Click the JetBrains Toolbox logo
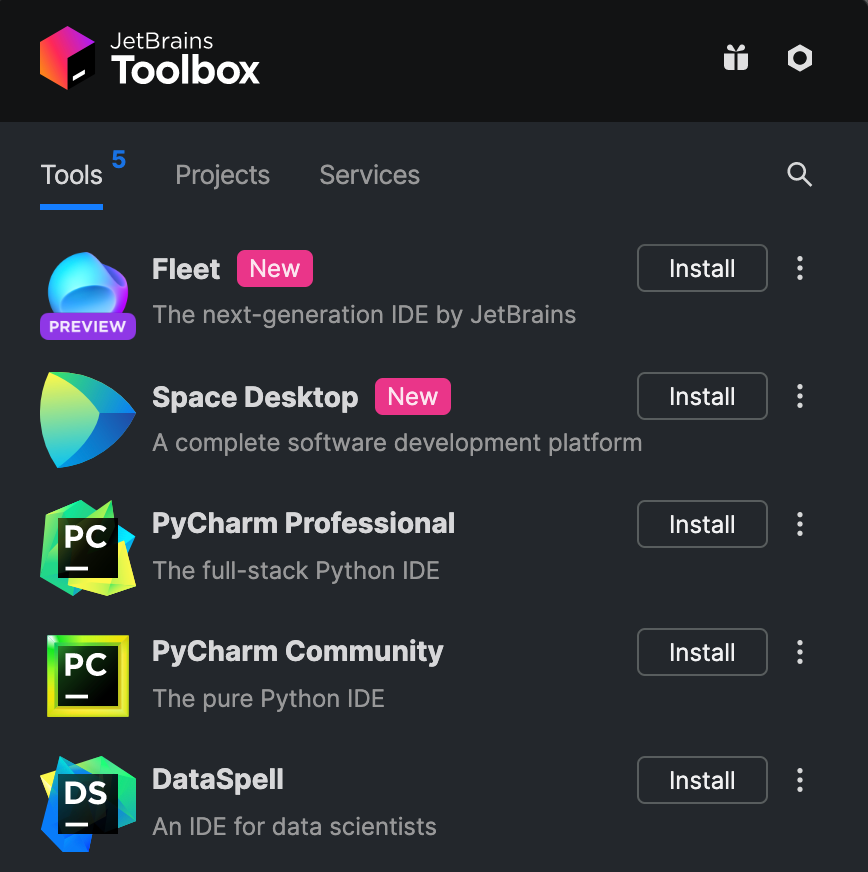The height and width of the screenshot is (872, 868). 67,58
